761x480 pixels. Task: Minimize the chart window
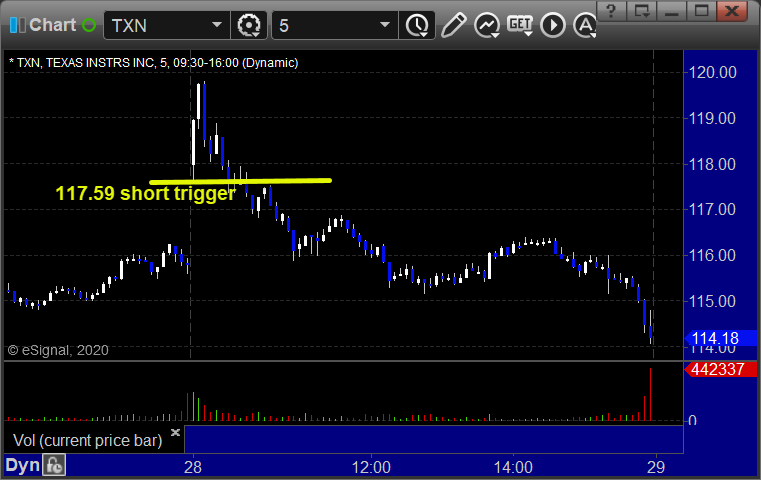[672, 11]
